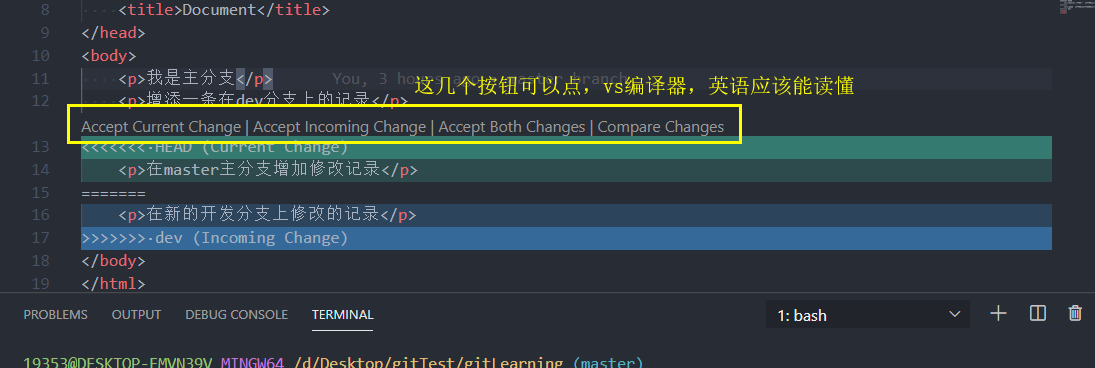
Task: Split the terminal with the split icon
Action: [x=1038, y=314]
